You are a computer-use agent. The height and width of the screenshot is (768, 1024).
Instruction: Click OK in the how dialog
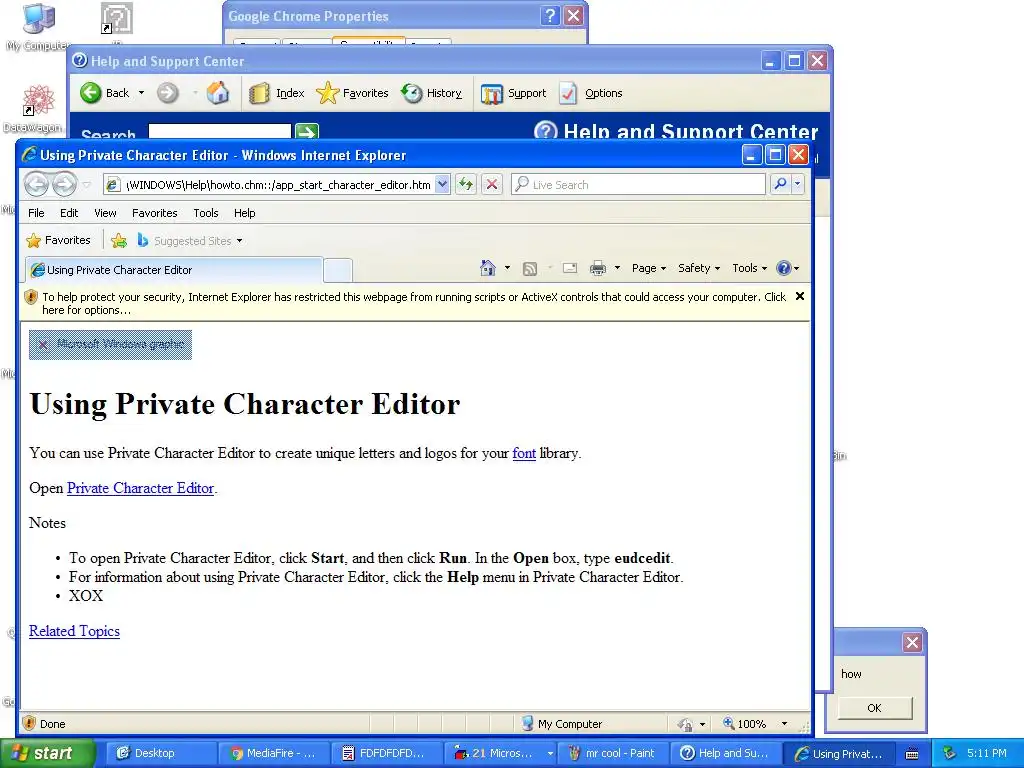click(x=874, y=708)
